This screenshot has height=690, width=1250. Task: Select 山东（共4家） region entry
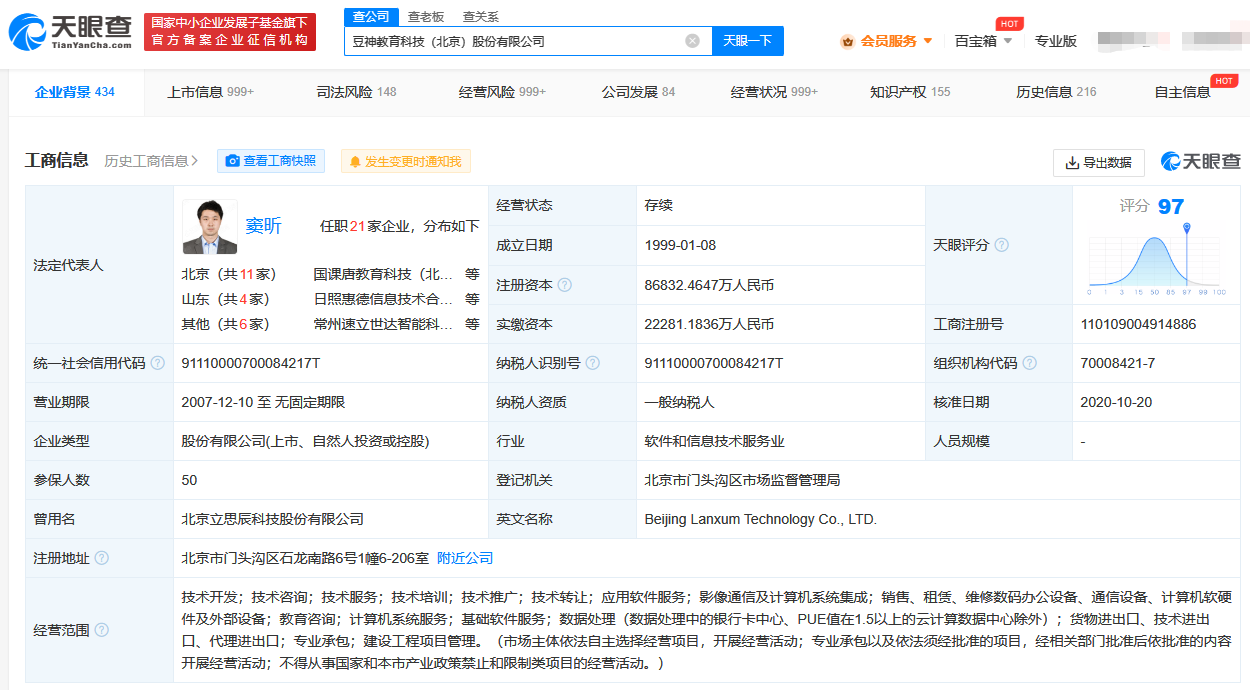(x=225, y=299)
